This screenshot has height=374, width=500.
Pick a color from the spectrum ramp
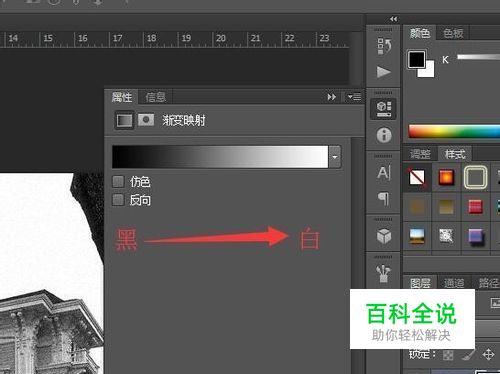454,131
